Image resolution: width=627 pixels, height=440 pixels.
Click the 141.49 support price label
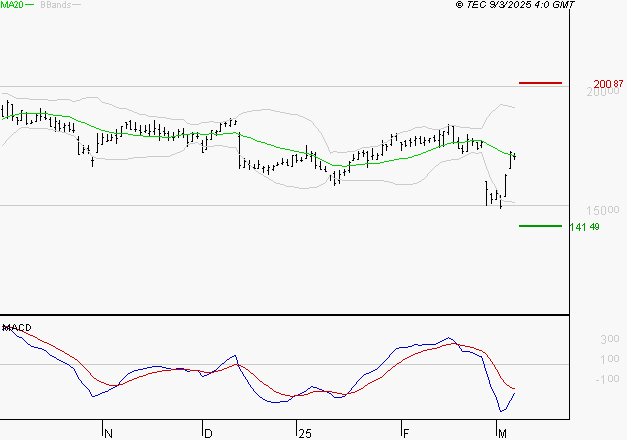584,227
